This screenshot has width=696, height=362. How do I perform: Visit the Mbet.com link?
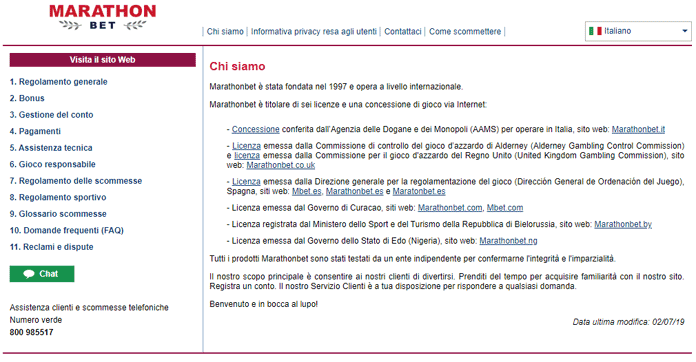(505, 208)
